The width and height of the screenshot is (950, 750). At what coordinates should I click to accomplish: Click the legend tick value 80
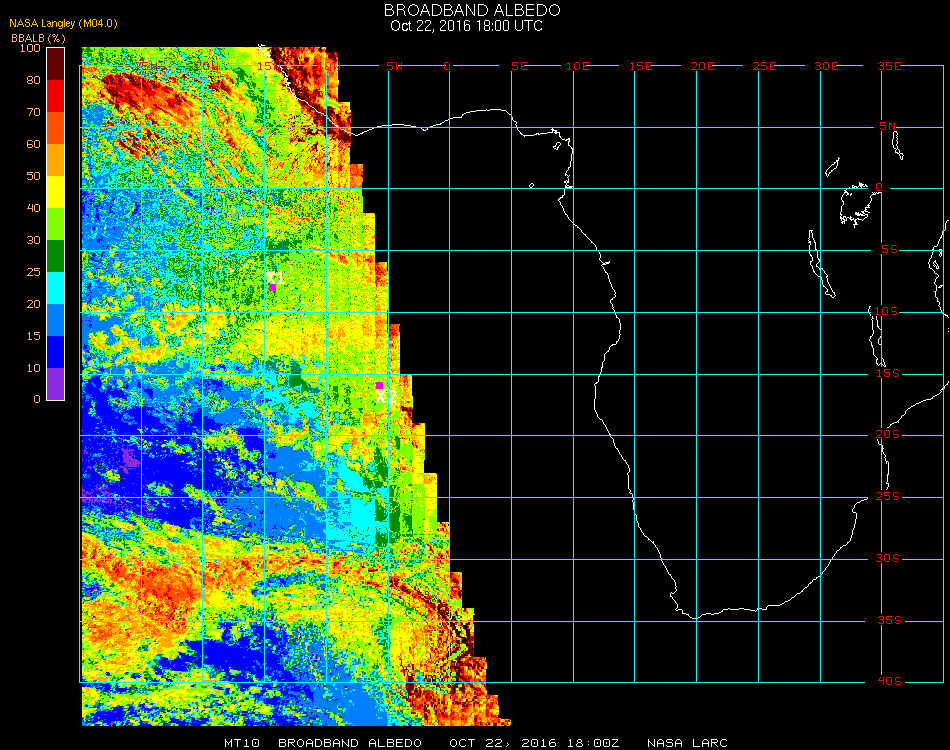point(33,80)
